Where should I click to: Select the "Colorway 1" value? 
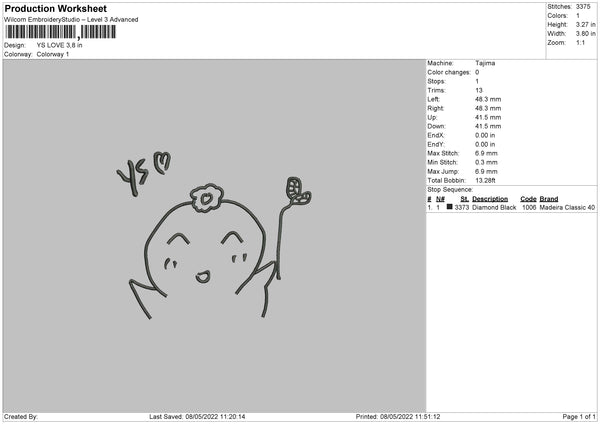[53, 54]
